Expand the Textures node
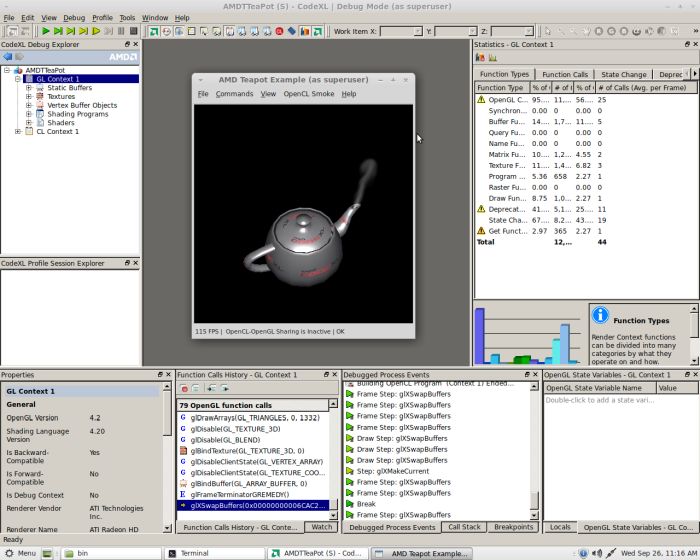700x560 pixels. [29, 96]
